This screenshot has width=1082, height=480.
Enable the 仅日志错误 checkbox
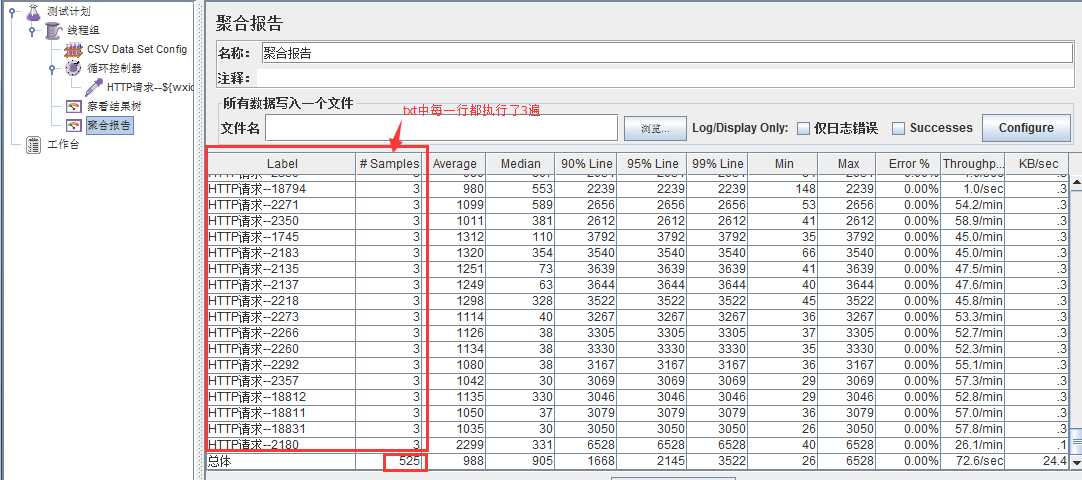point(803,128)
